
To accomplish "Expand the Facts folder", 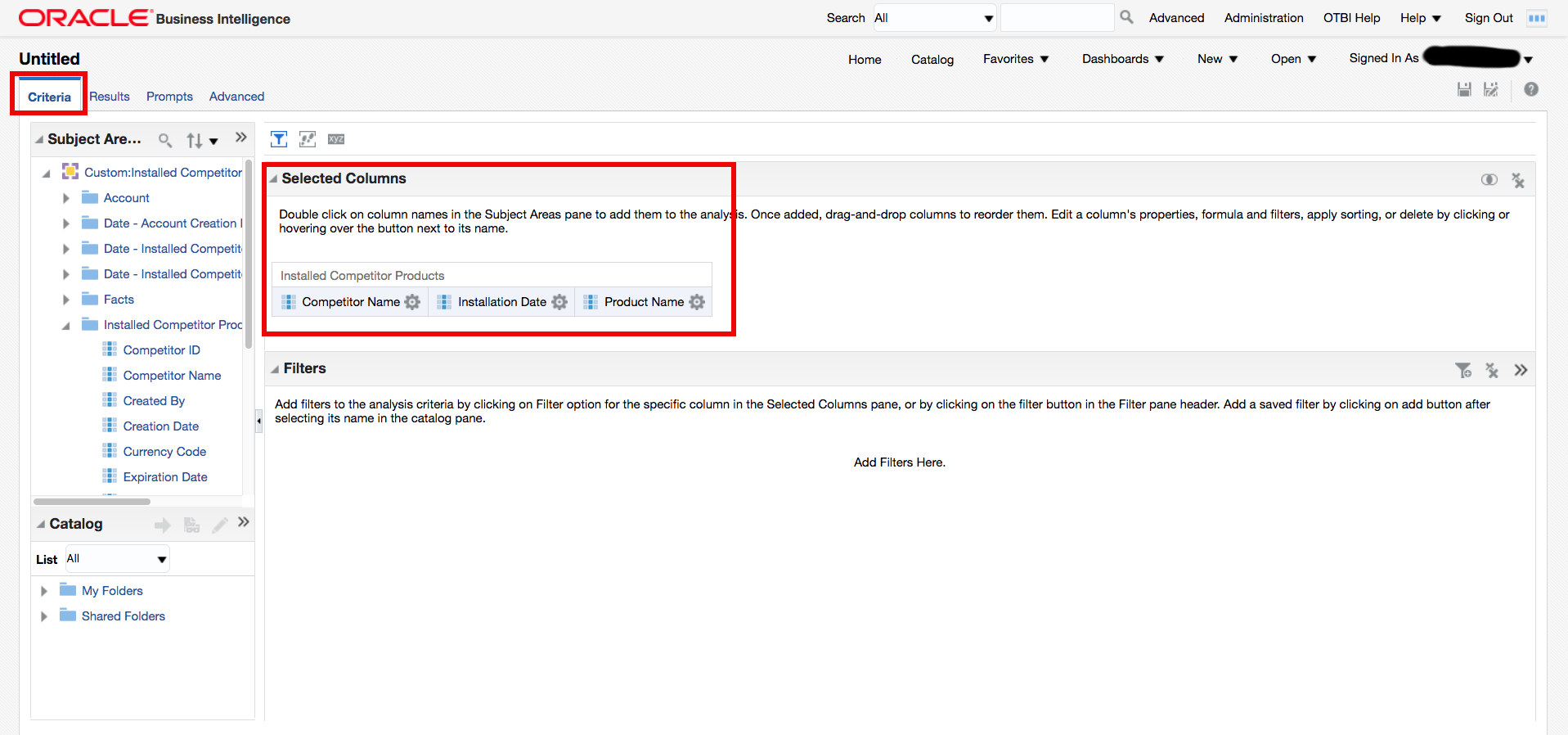I will (x=66, y=300).
